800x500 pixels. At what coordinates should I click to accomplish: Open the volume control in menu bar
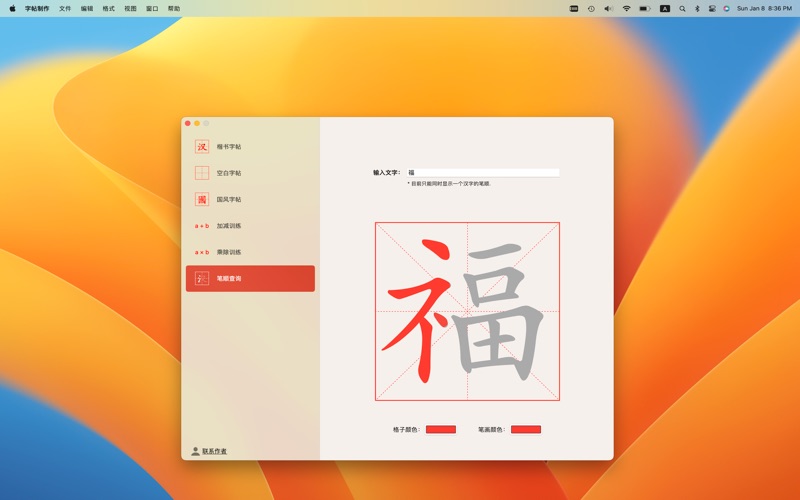pyautogui.click(x=609, y=8)
